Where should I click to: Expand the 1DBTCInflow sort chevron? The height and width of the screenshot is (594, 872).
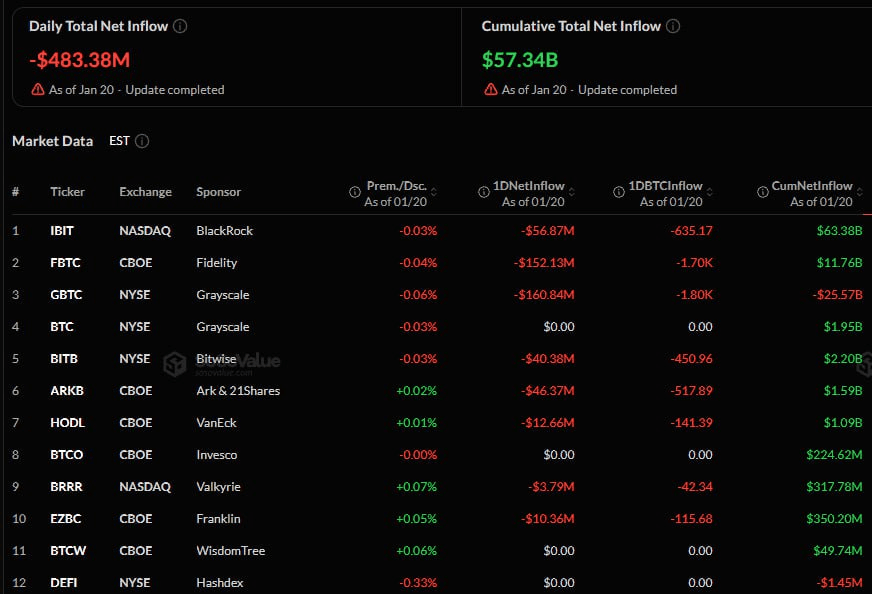(708, 190)
